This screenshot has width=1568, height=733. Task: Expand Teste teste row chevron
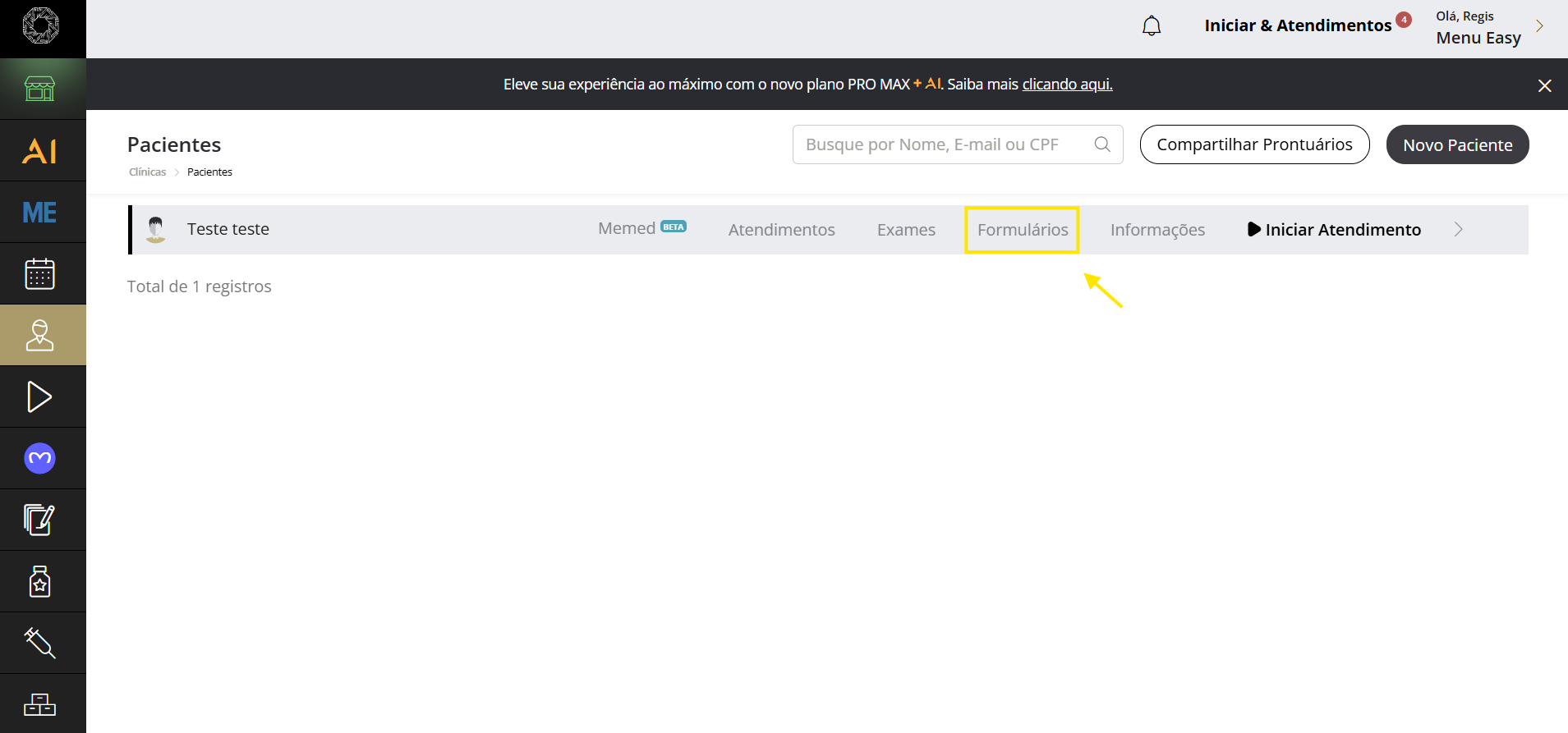coord(1459,230)
